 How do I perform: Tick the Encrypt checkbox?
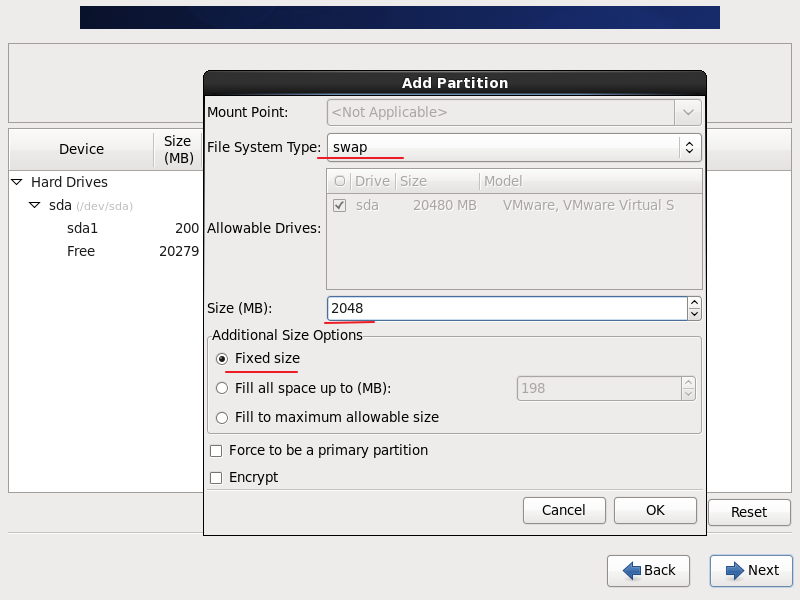[x=216, y=478]
